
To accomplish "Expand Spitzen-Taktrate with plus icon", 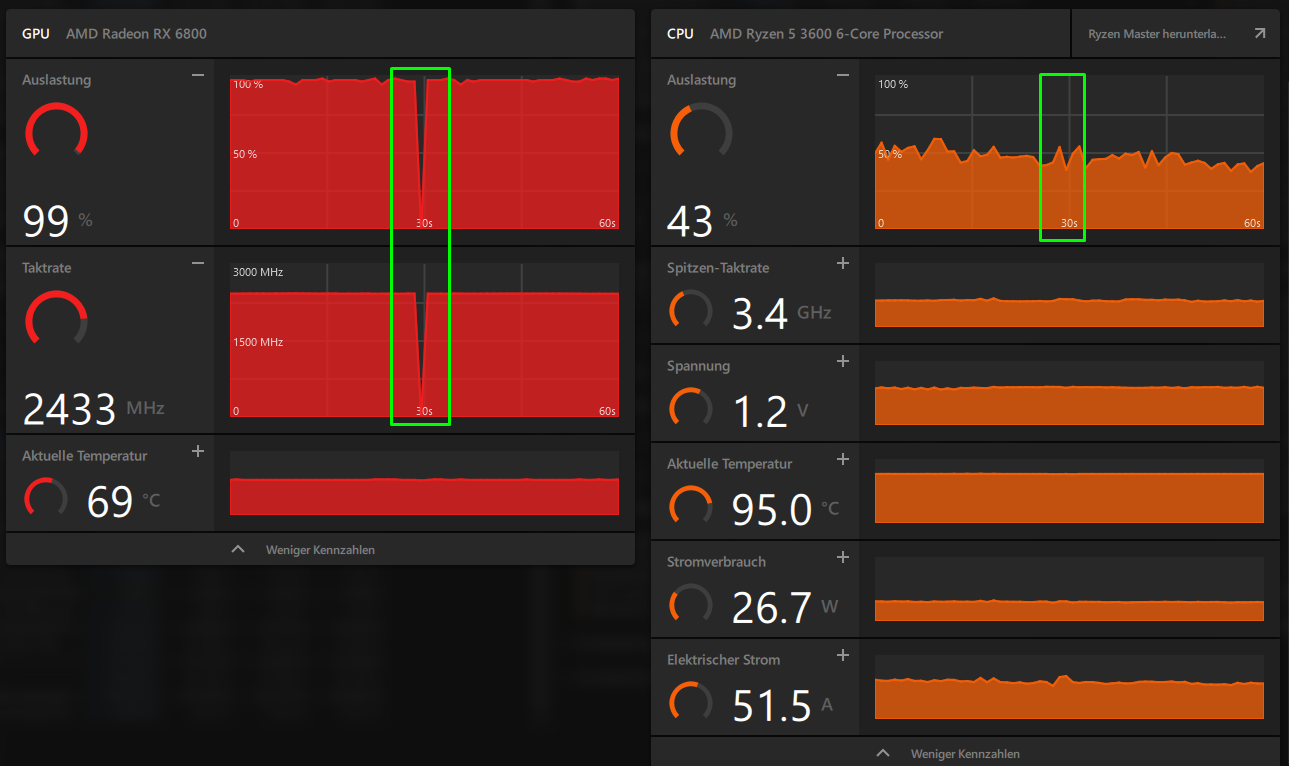I will point(843,263).
